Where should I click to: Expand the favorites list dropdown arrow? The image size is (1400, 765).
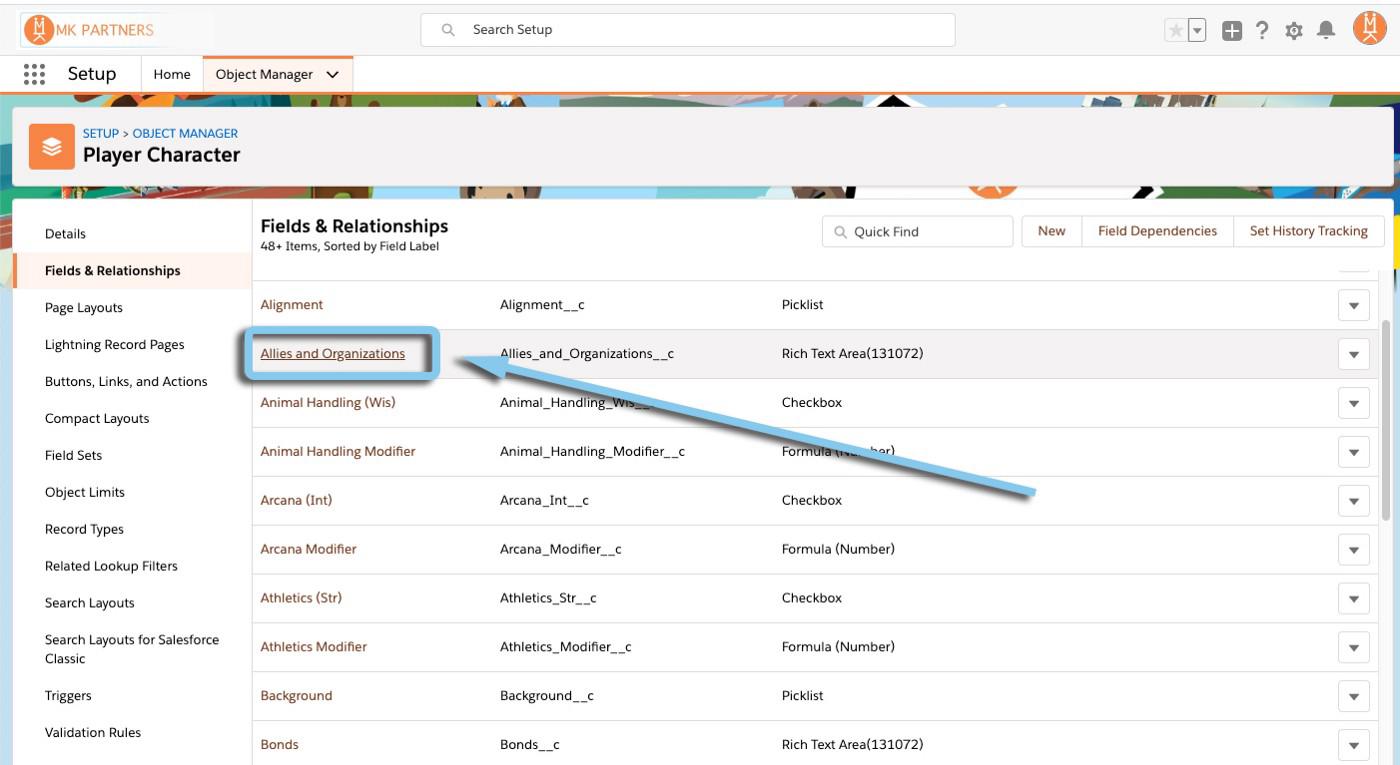1197,30
